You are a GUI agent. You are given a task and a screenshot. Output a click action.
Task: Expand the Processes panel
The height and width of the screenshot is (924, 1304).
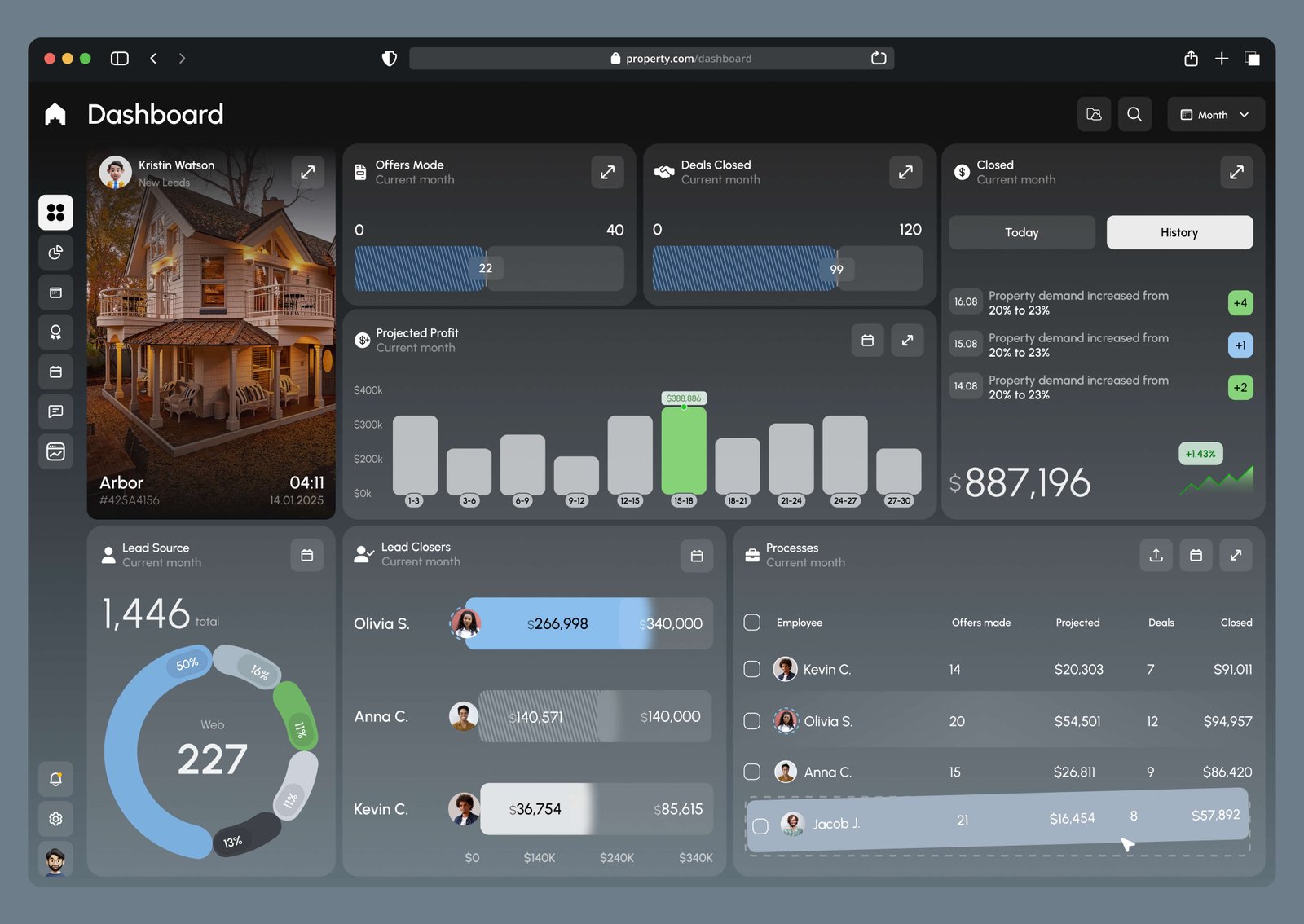pos(1236,555)
